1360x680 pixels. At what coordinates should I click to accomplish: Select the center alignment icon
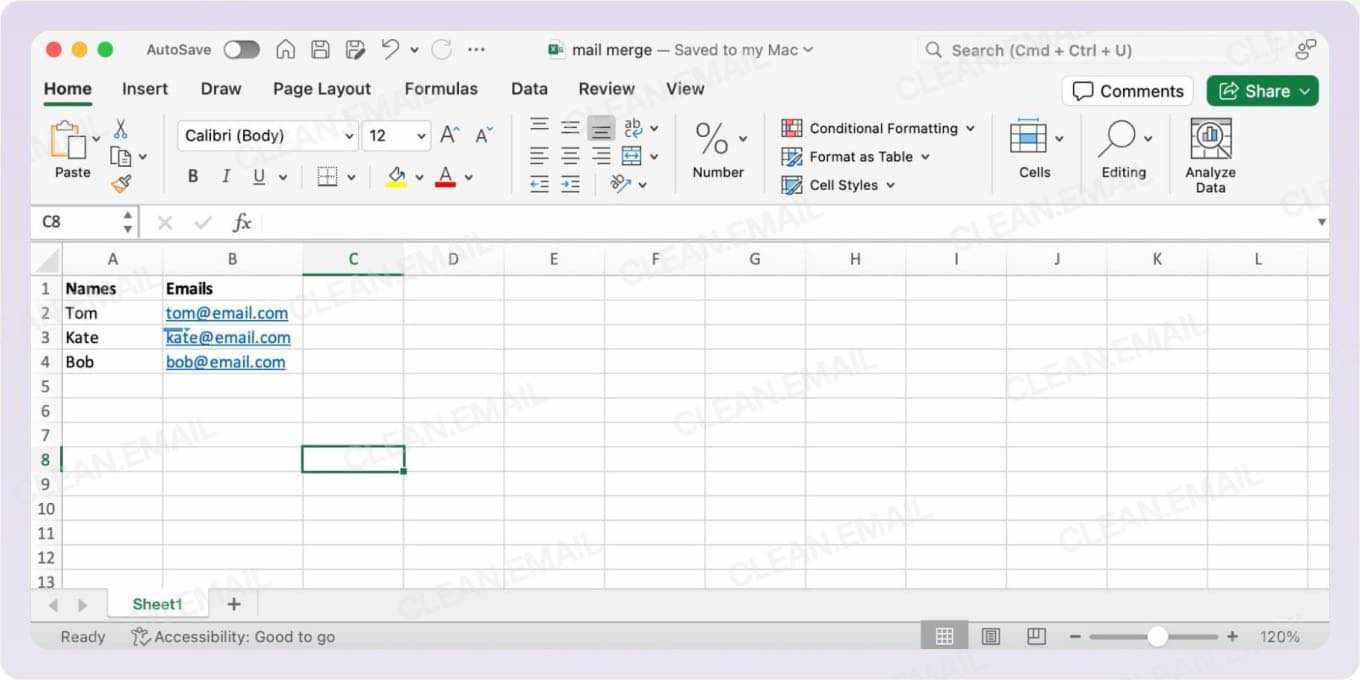point(570,155)
